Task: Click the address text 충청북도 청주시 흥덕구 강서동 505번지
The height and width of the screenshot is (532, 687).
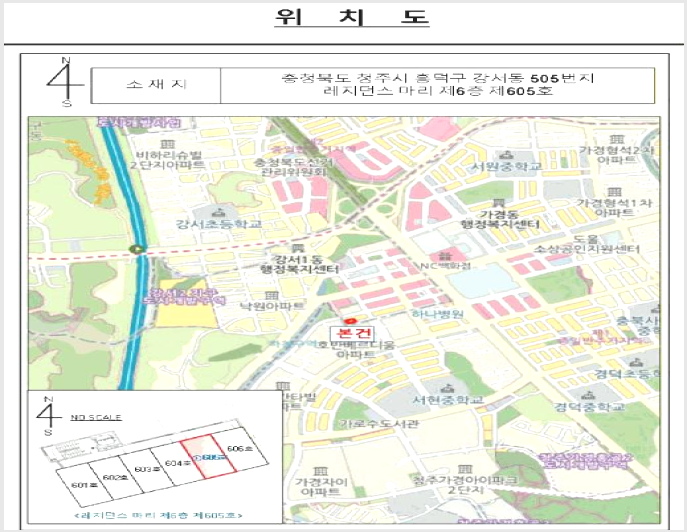Action: coord(437,79)
